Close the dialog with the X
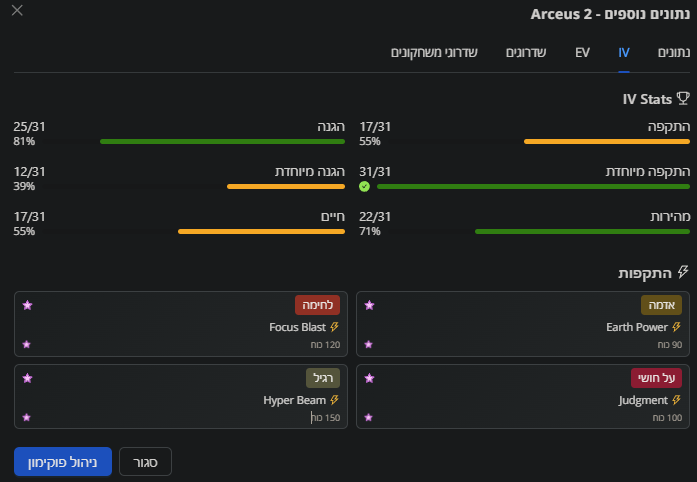 (17, 12)
